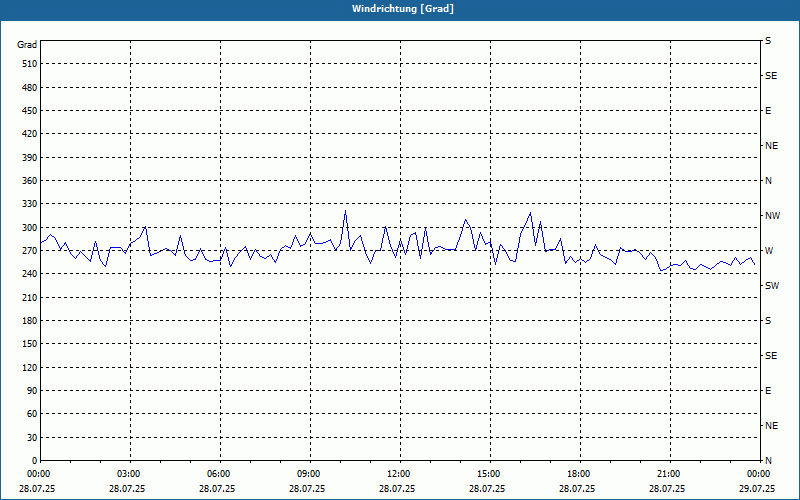Select the 480 degree axis label

point(30,88)
